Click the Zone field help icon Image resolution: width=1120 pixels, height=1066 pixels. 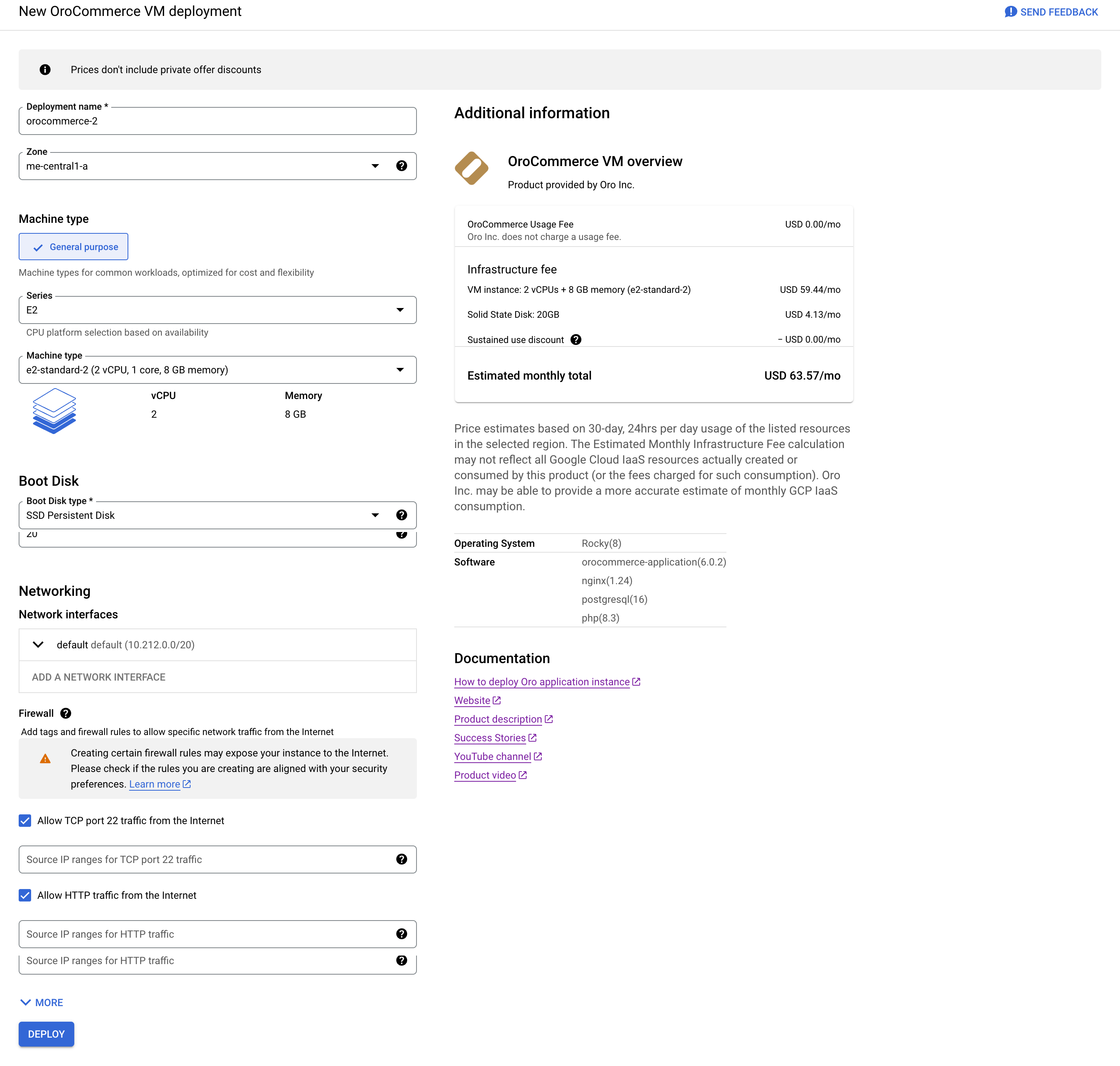[401, 166]
